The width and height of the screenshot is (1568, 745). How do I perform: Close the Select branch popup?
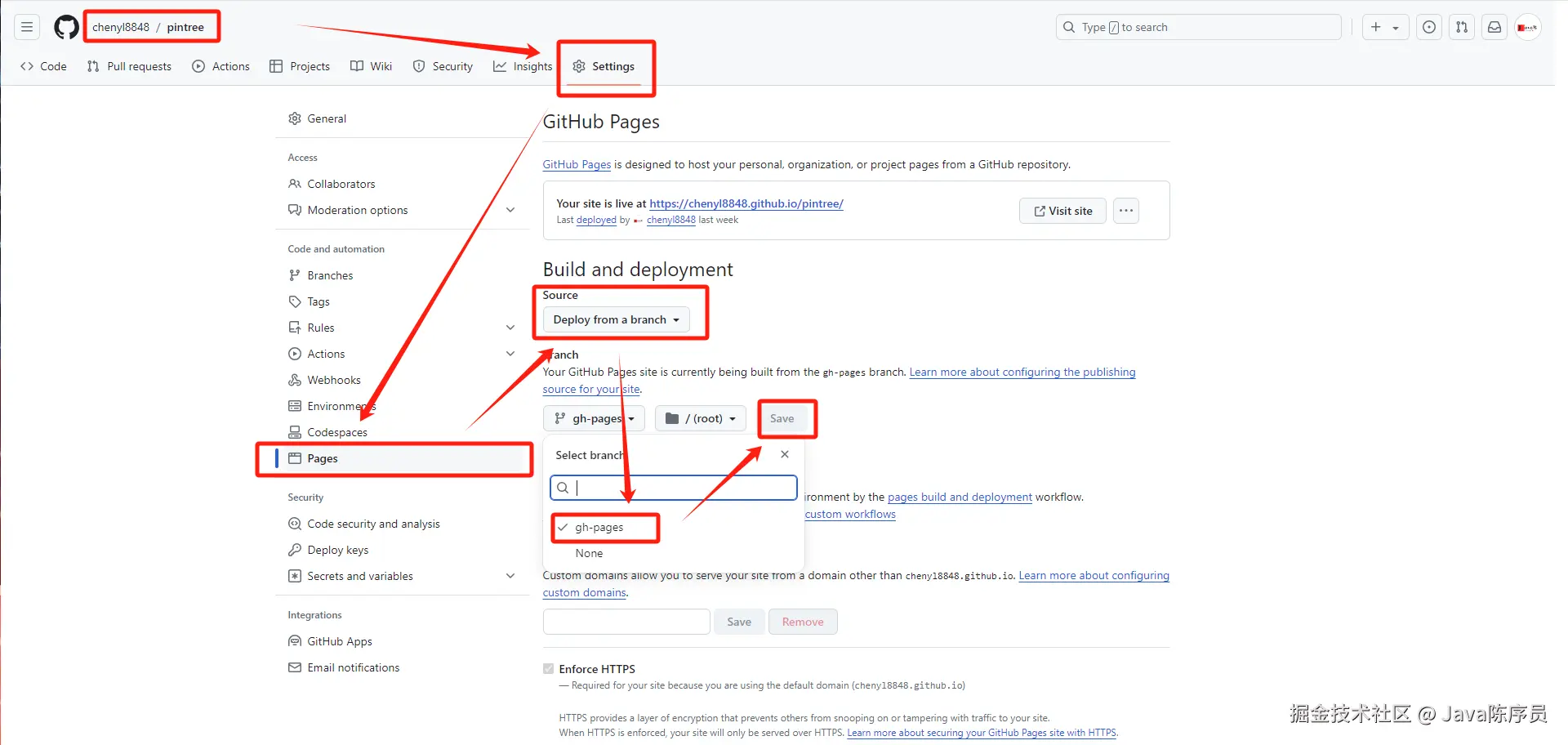(x=785, y=454)
